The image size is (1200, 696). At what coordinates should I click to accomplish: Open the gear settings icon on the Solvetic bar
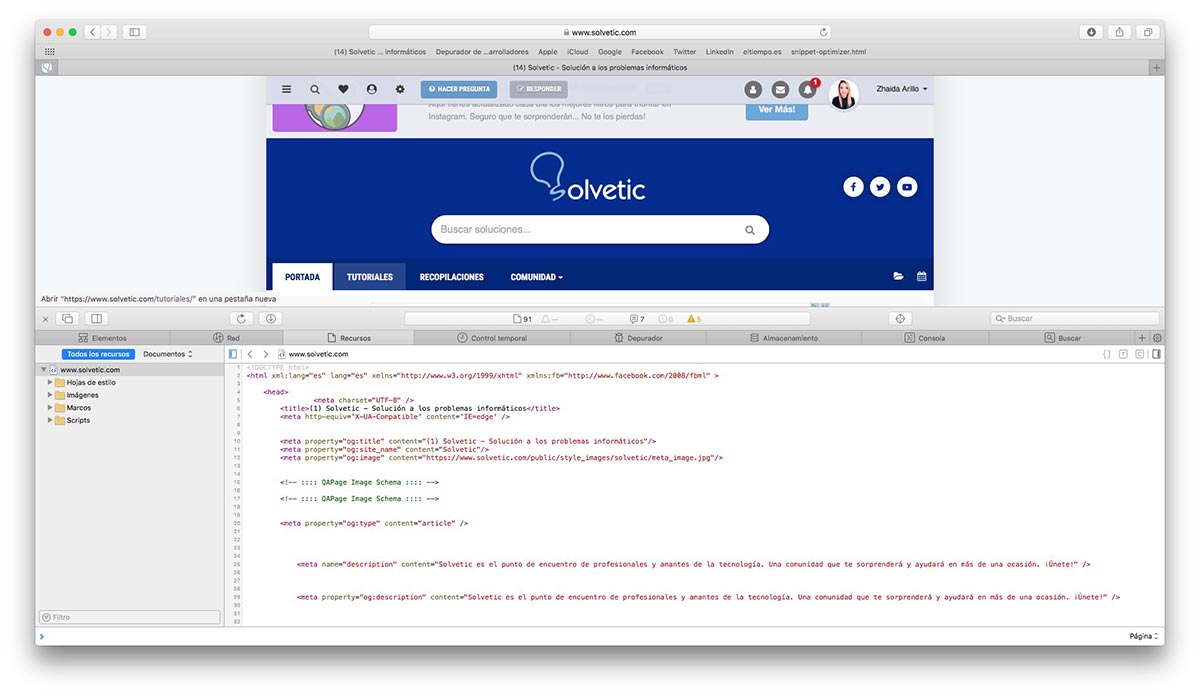pos(400,89)
